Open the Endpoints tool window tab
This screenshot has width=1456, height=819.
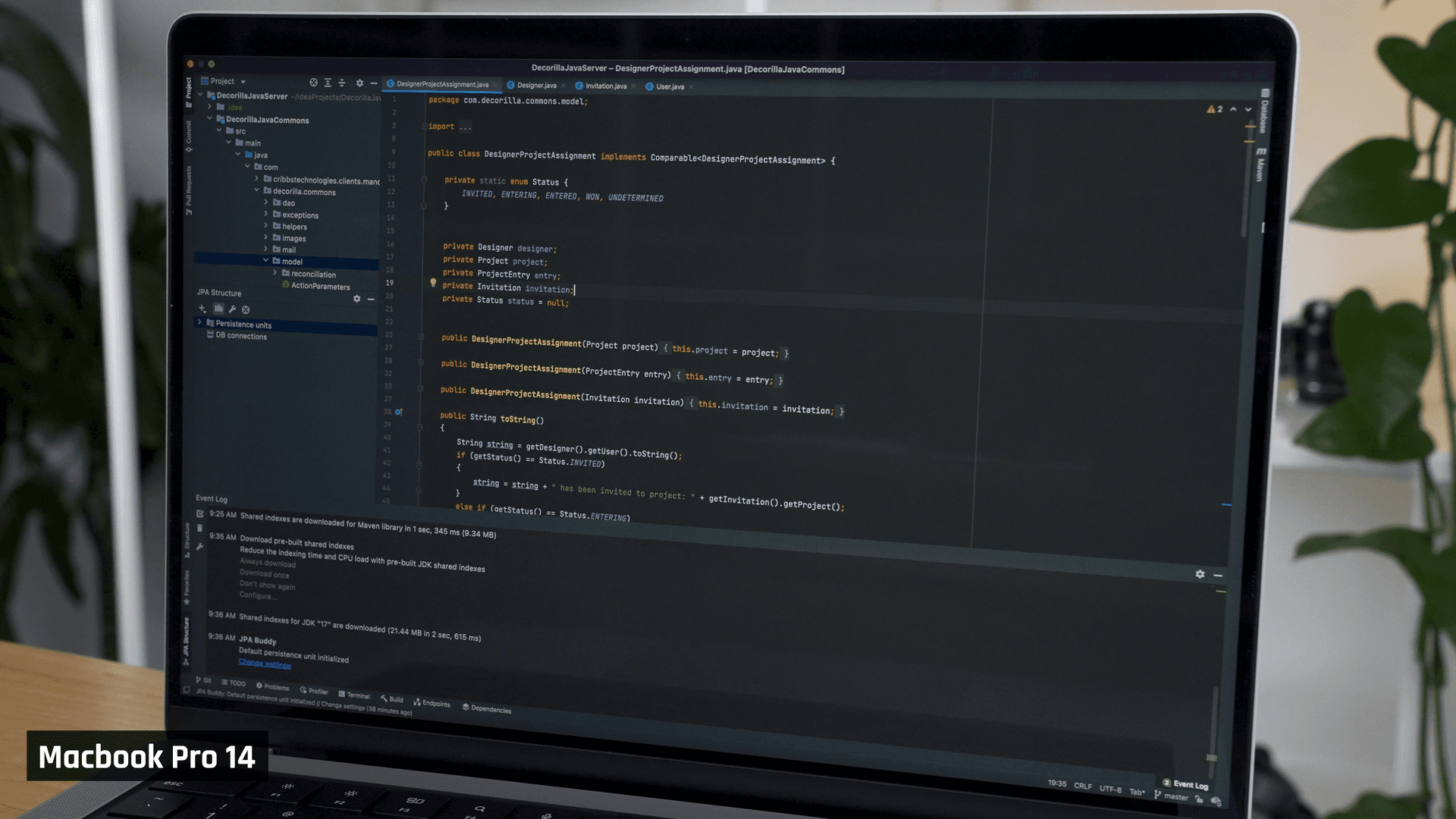[432, 703]
